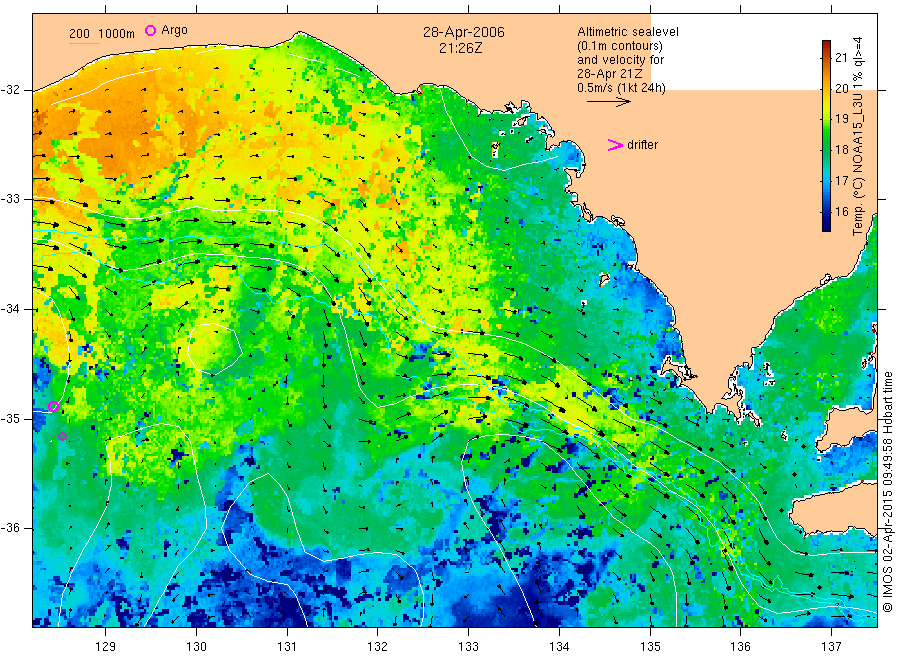Click the 'Altimetric sealevel' legend text

627,32
